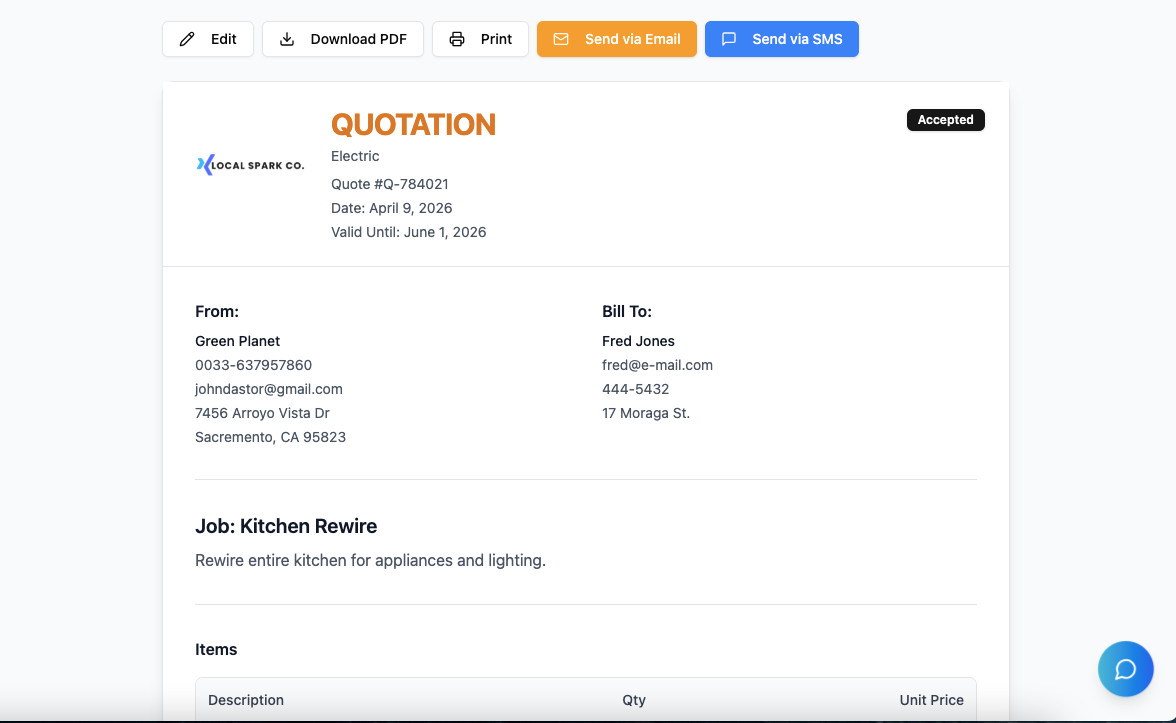Send the quote via SMS
This screenshot has width=1176, height=723.
(782, 39)
